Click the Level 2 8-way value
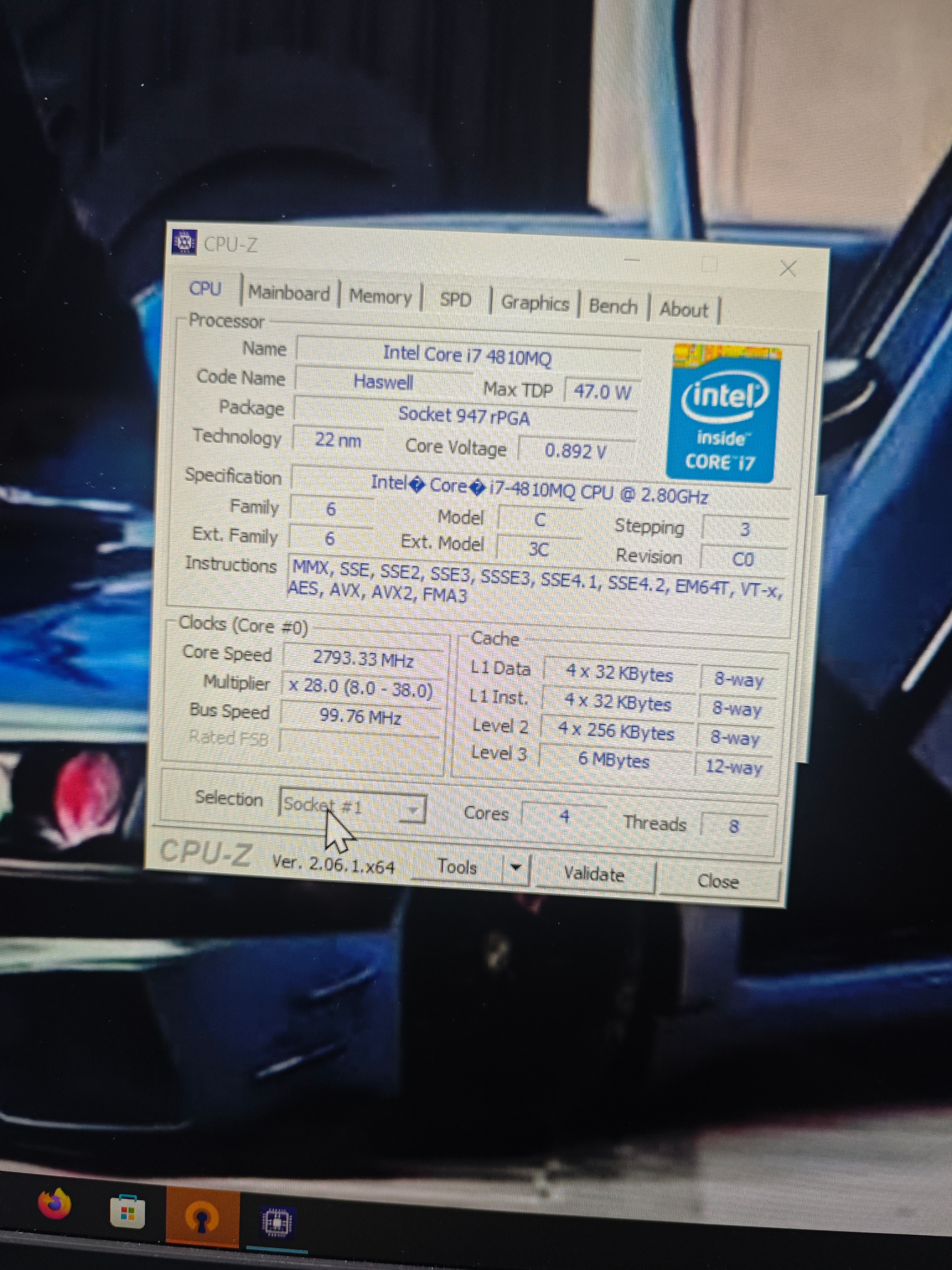Viewport: 952px width, 1270px height. click(x=736, y=738)
